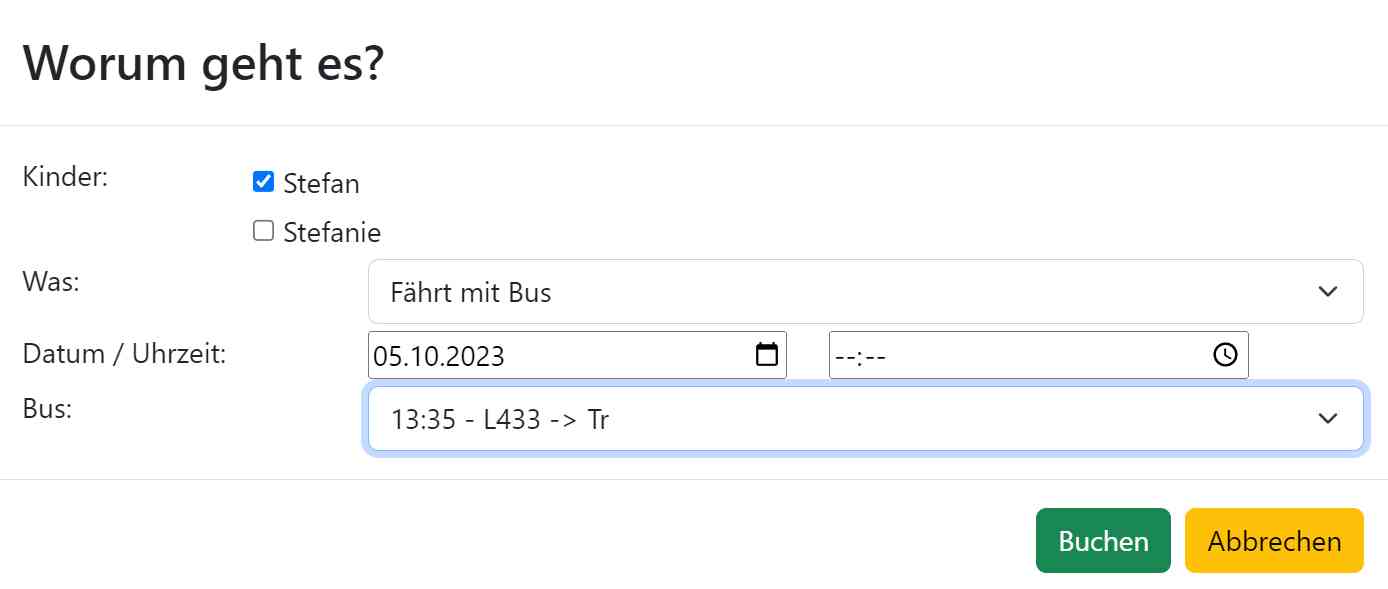1388x589 pixels.
Task: Toggle the checkbox next to Stefan off
Action: coord(263,181)
